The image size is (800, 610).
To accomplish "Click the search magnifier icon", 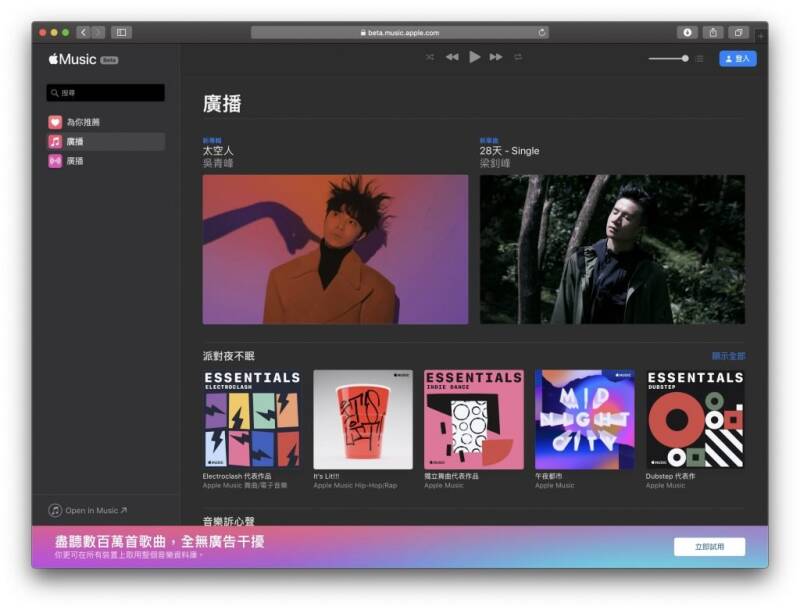I will 55,93.
